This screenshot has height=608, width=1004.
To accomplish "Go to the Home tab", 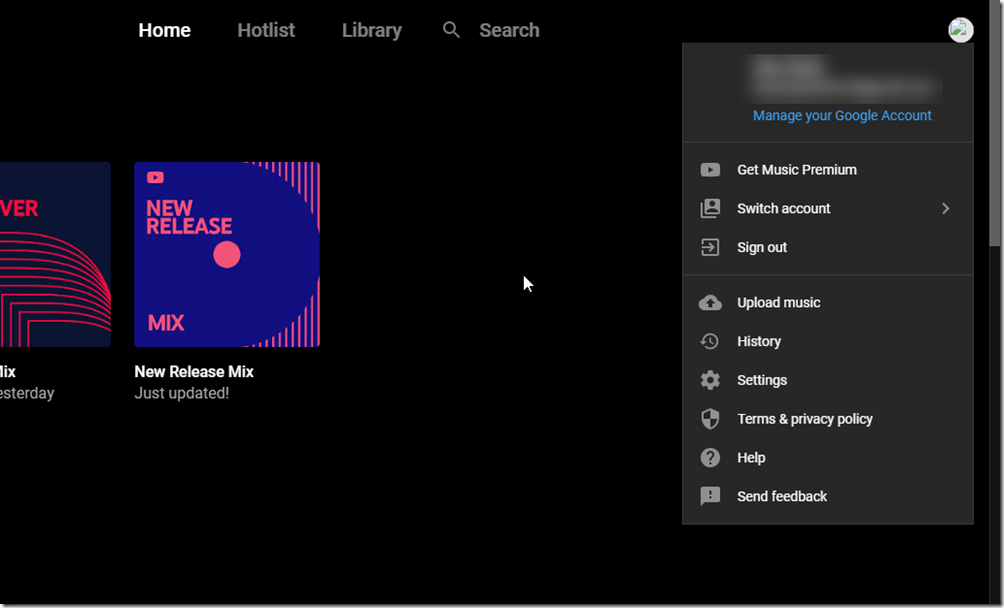I will point(164,30).
